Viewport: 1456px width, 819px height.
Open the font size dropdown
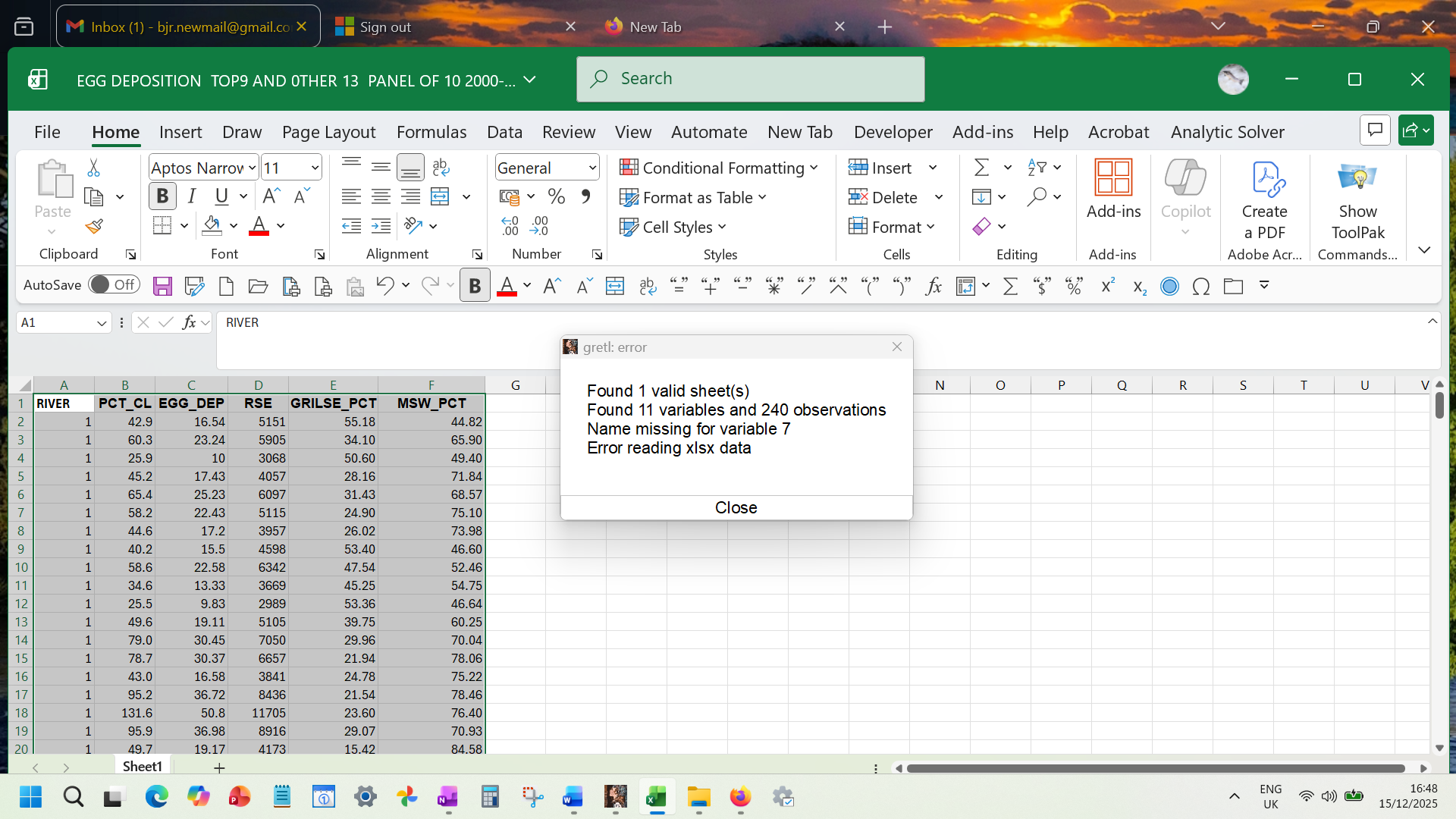[x=315, y=168]
